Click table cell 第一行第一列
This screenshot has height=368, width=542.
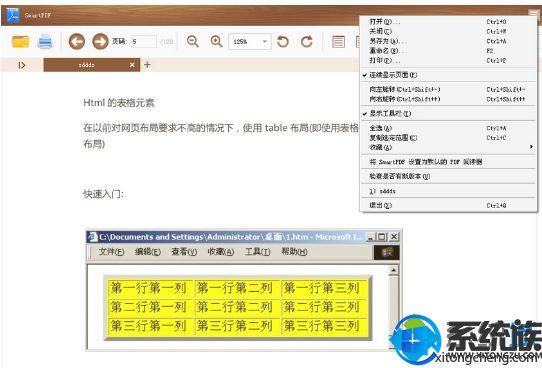coord(150,288)
